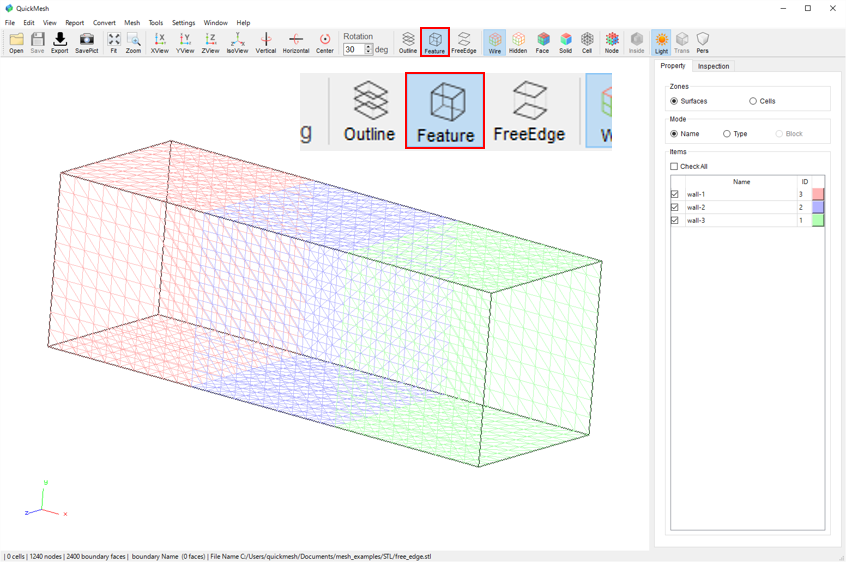Click the Rotation angle spinner arrows
846x562 pixels.
pyautogui.click(x=369, y=49)
